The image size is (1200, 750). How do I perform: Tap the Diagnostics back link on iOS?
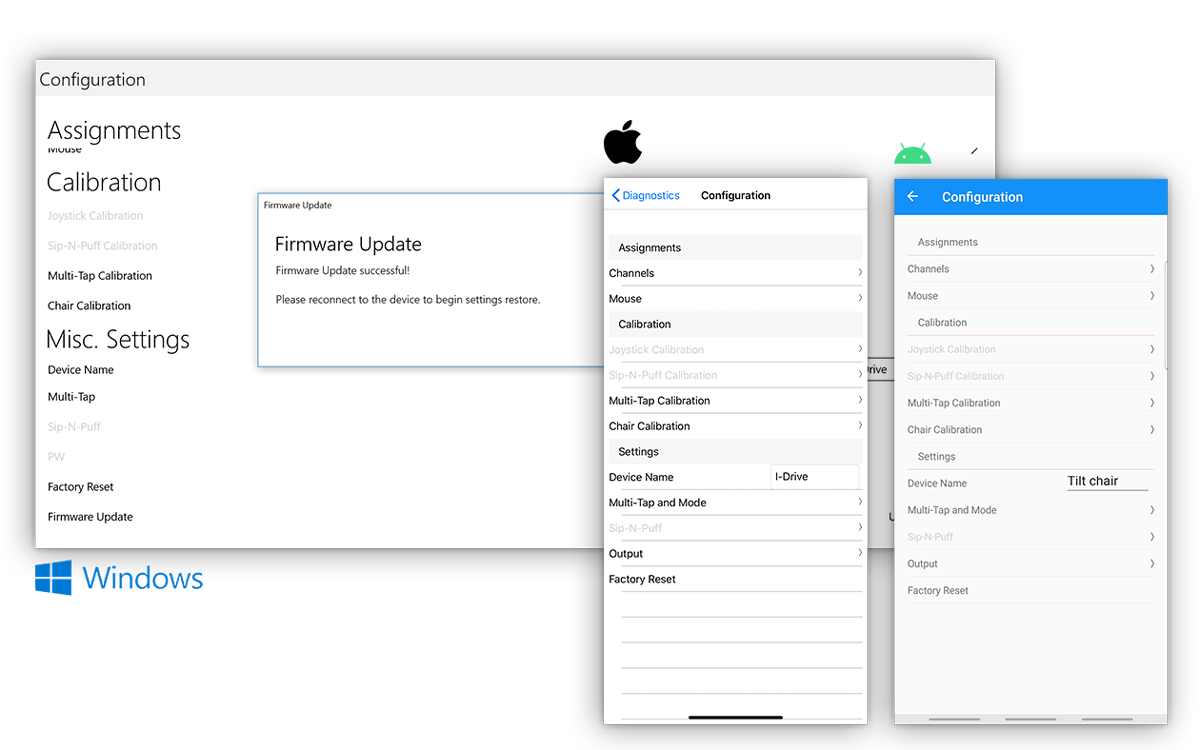tap(645, 196)
